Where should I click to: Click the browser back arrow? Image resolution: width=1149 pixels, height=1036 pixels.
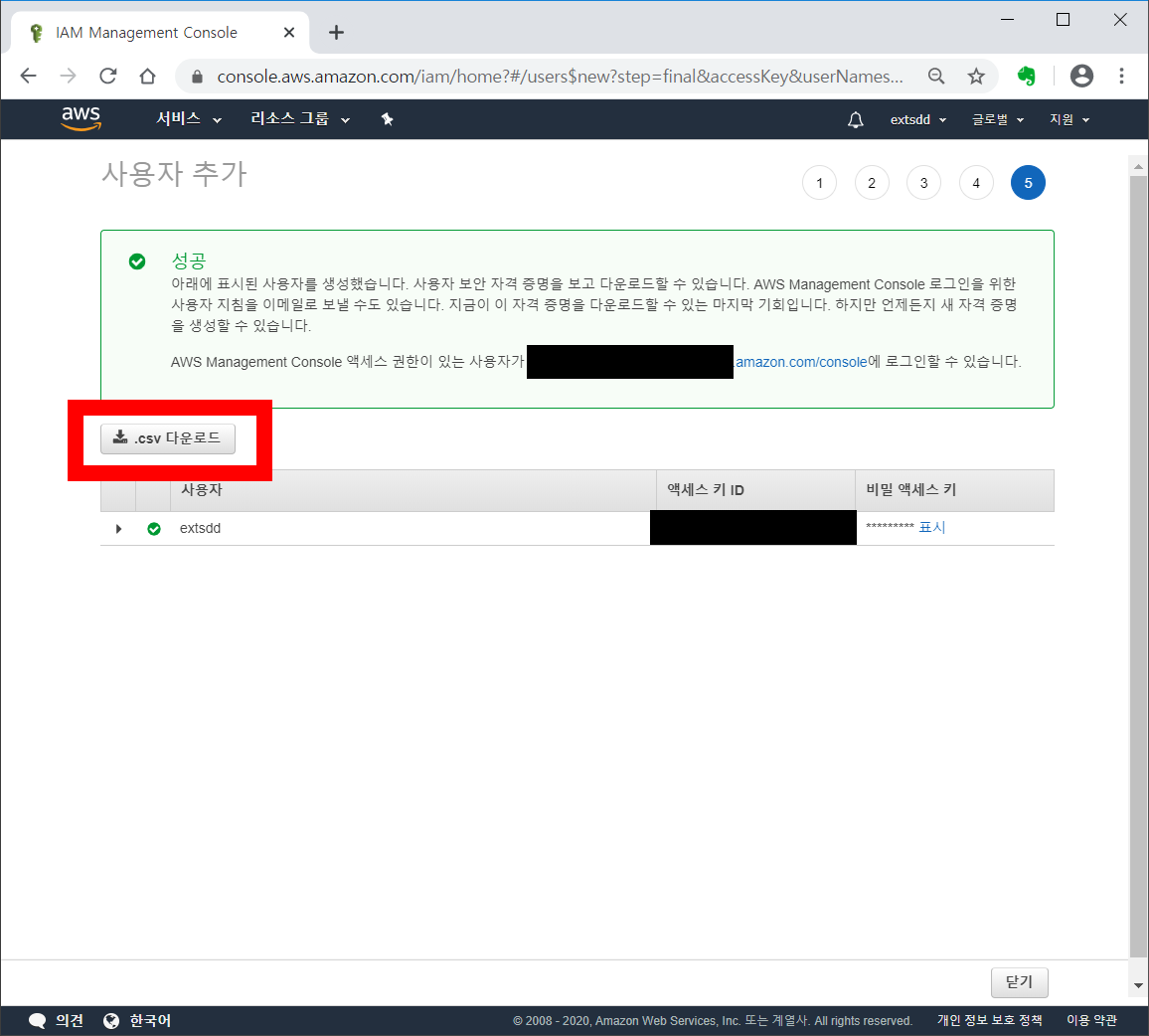click(29, 76)
